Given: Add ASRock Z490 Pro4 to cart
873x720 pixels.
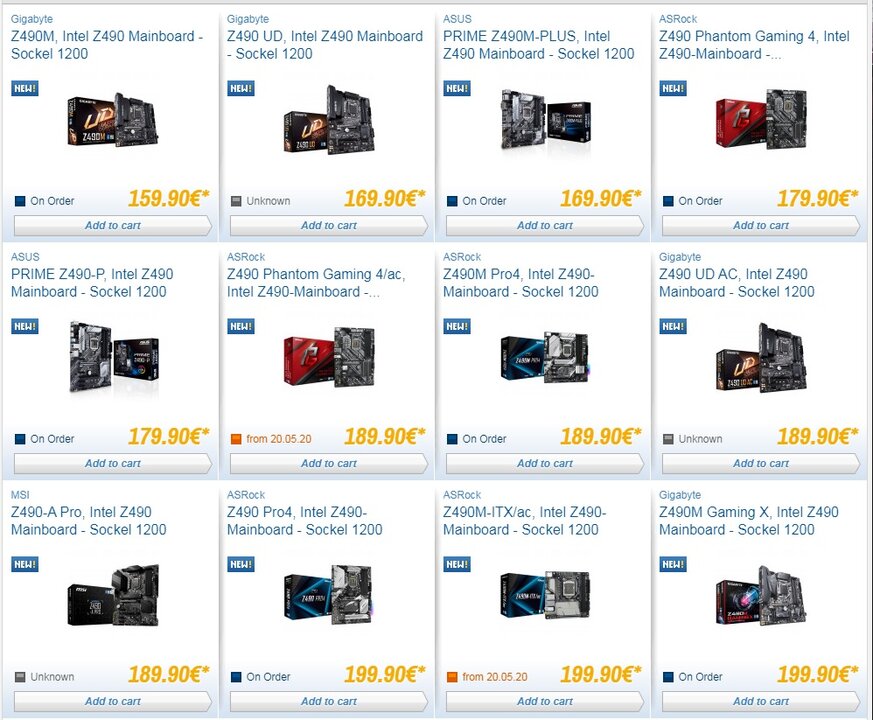Looking at the screenshot, I should click(328, 702).
